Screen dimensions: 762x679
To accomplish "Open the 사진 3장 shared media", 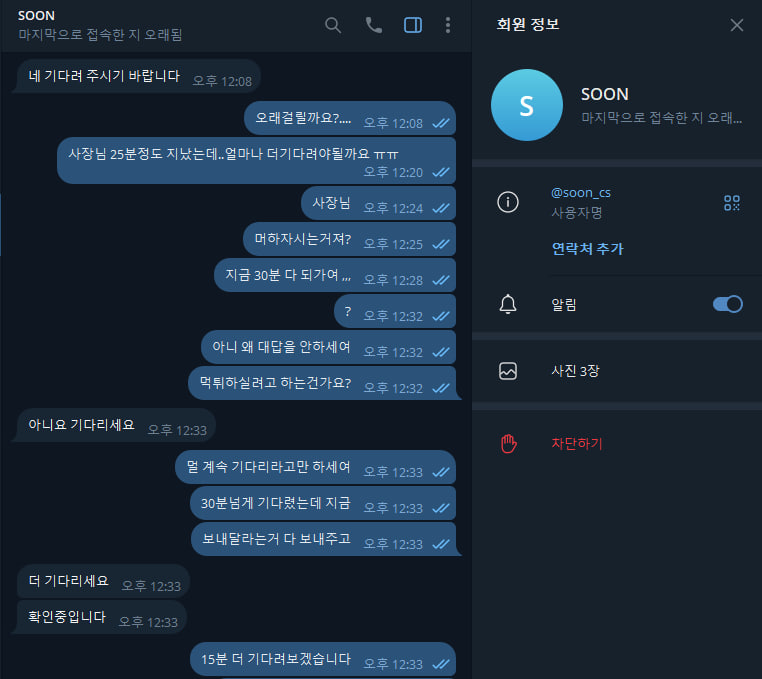I will point(617,371).
